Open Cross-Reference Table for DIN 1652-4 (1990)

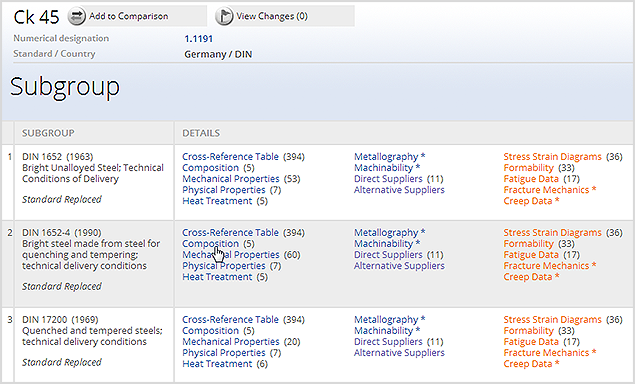pyautogui.click(x=230, y=233)
